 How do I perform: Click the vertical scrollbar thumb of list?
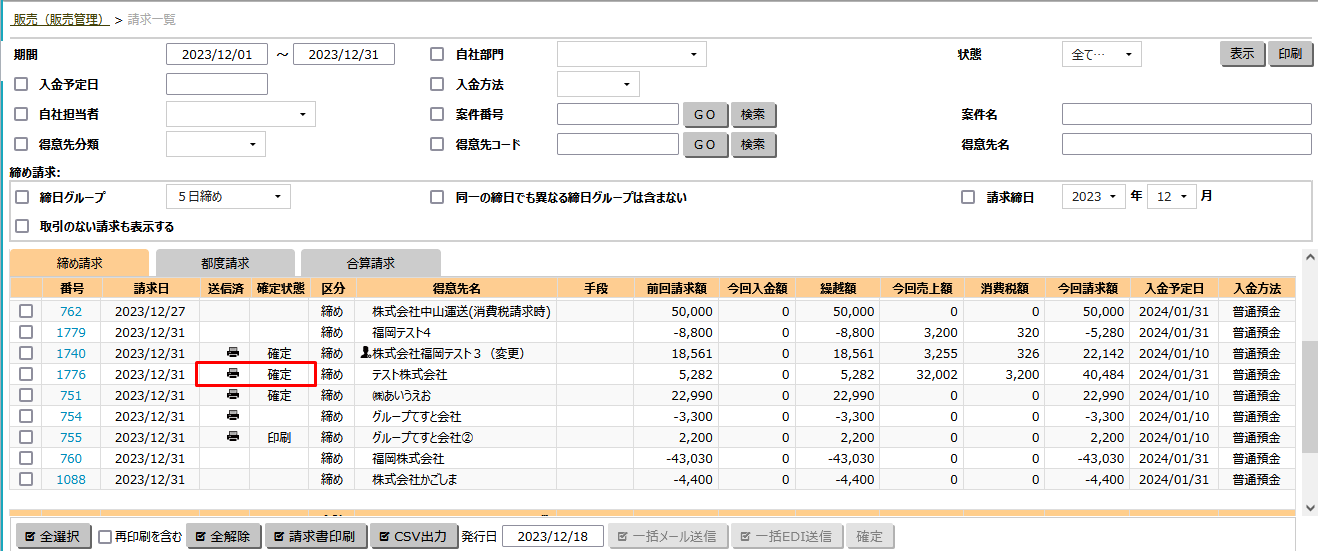pyautogui.click(x=1309, y=395)
